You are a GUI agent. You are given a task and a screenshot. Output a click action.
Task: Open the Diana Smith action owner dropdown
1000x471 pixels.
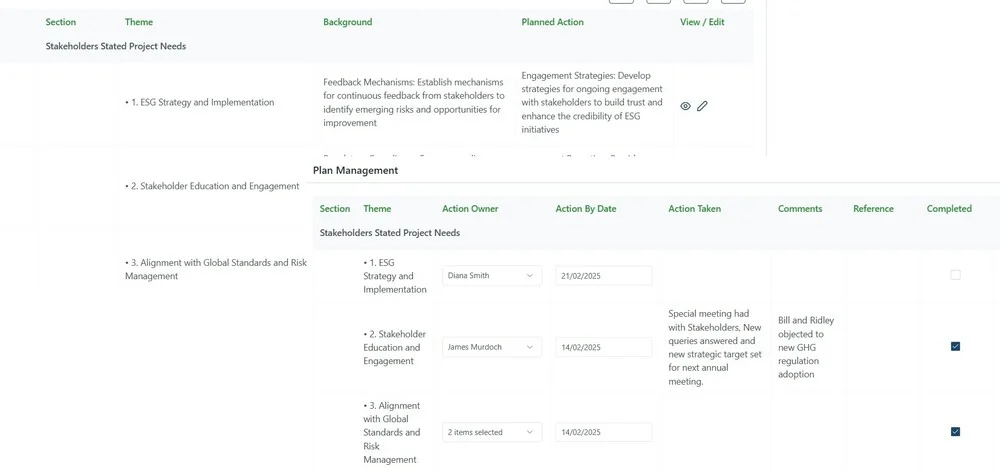click(x=491, y=276)
